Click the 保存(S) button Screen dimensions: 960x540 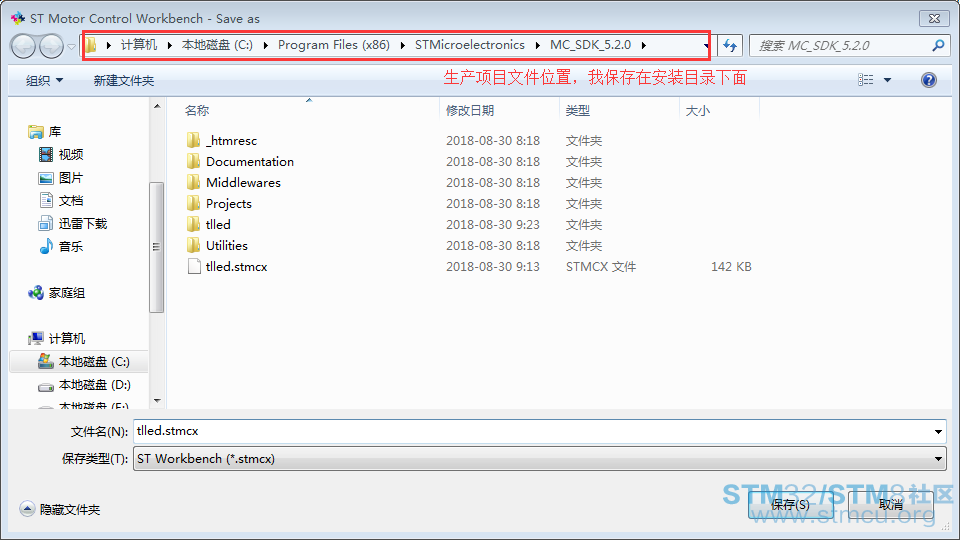pos(790,504)
